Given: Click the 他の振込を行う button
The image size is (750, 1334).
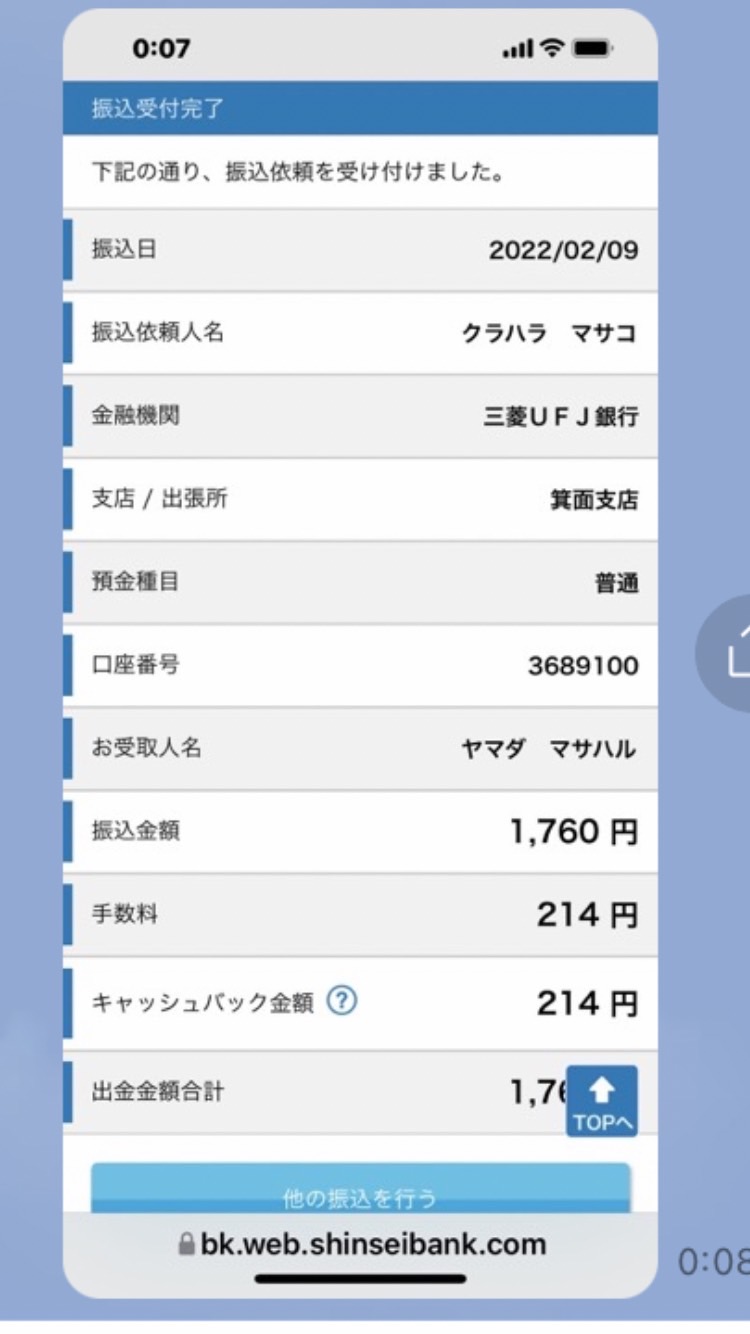Looking at the screenshot, I should 361,1190.
